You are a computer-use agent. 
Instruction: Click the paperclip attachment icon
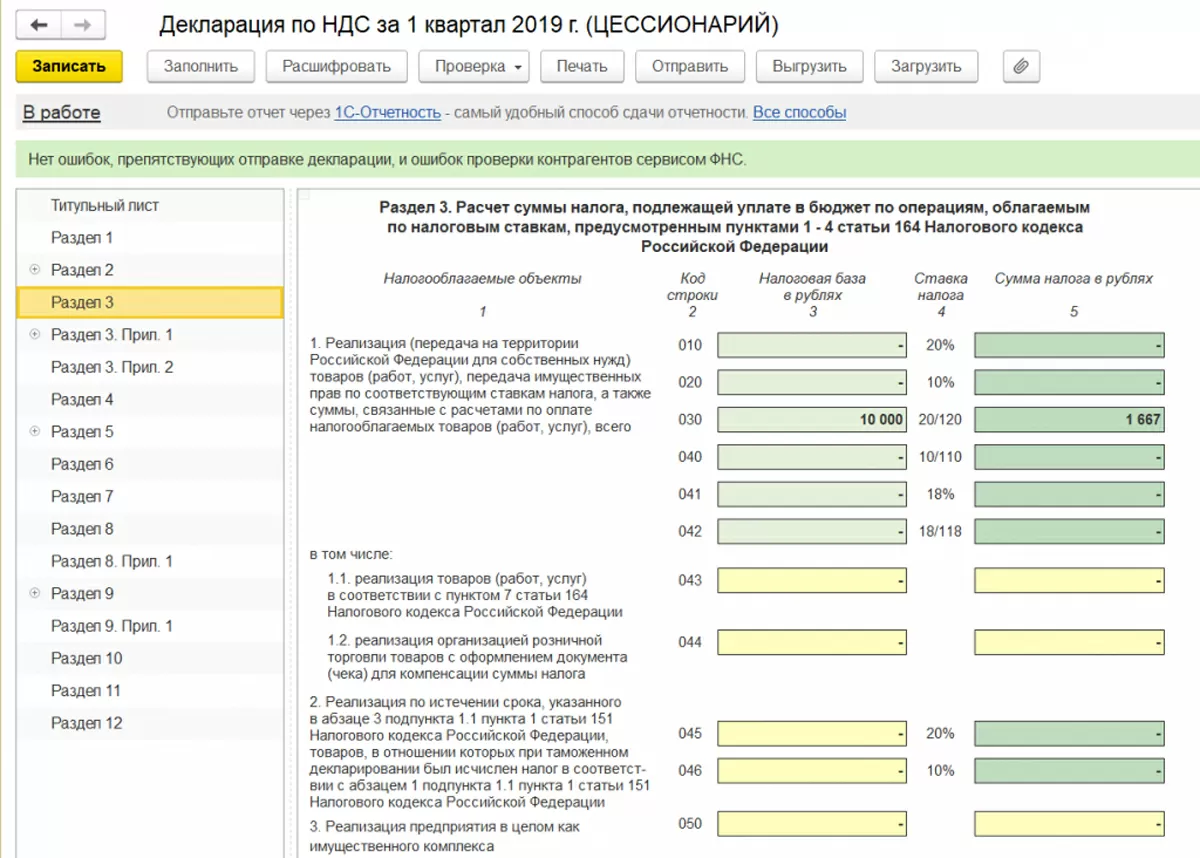point(1021,67)
